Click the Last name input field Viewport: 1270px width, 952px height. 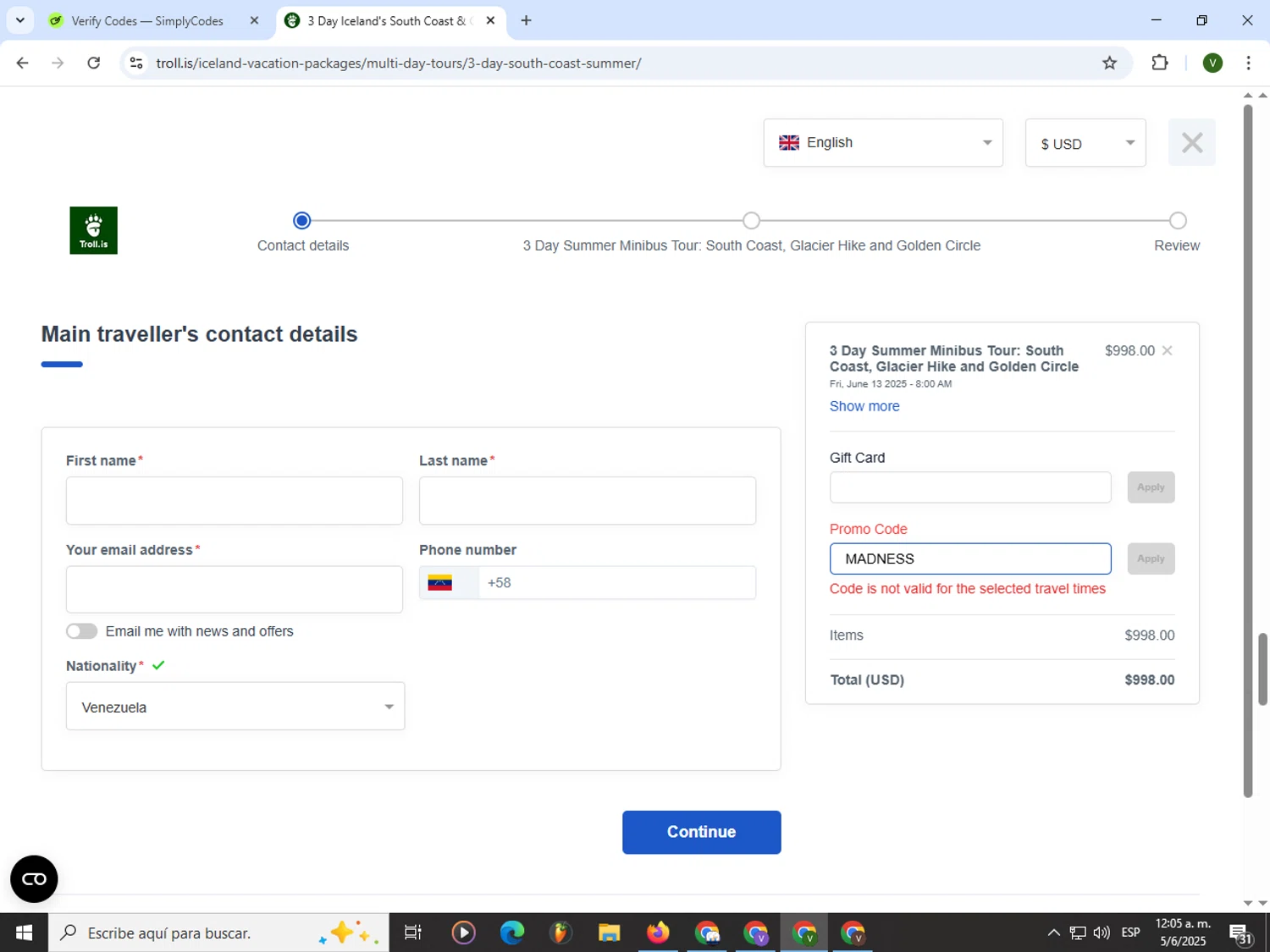coord(588,500)
